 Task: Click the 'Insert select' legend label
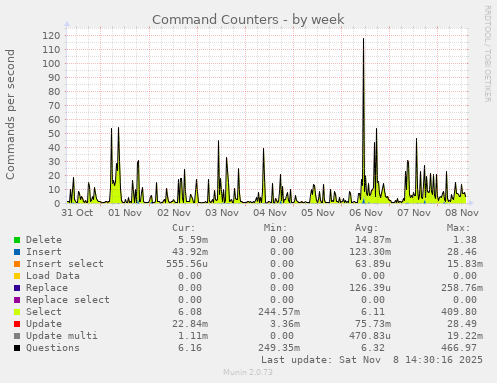tap(65, 264)
